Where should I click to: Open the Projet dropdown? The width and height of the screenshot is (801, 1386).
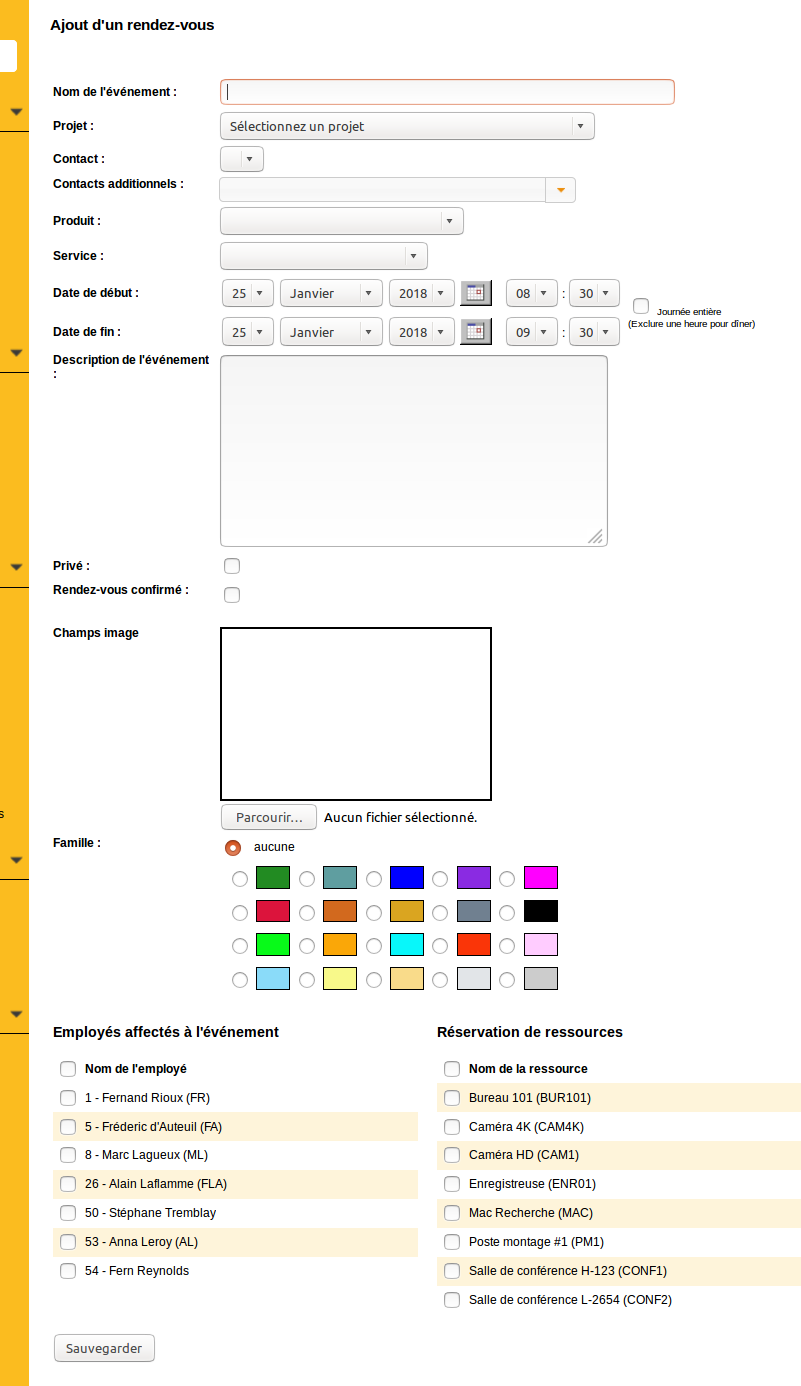point(407,126)
